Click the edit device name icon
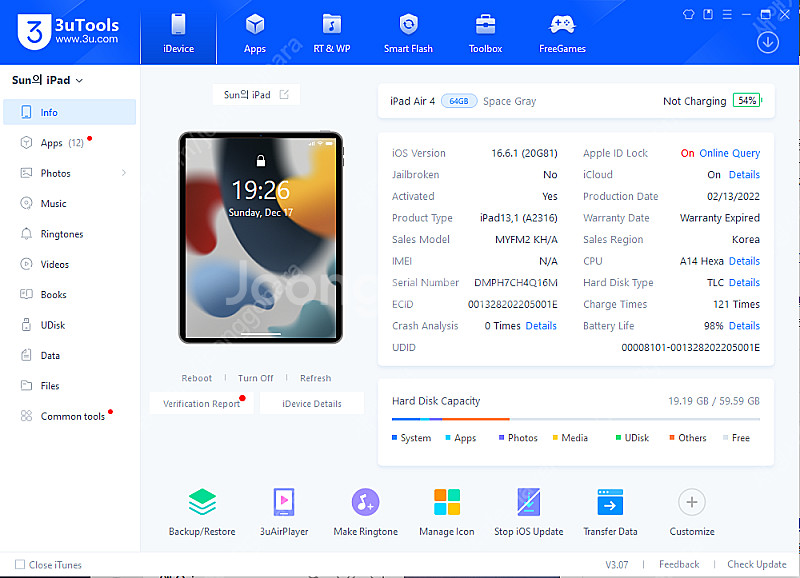 284,94
